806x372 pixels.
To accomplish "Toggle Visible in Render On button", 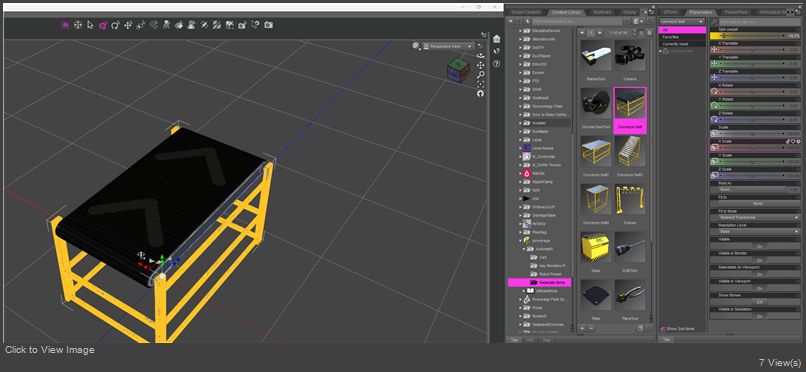I will (x=760, y=260).
